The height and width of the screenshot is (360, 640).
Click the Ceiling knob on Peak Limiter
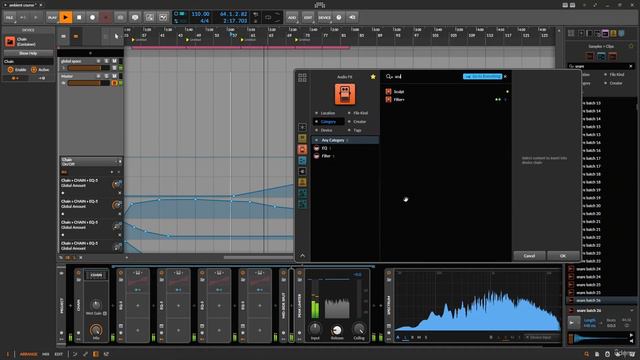(359, 328)
